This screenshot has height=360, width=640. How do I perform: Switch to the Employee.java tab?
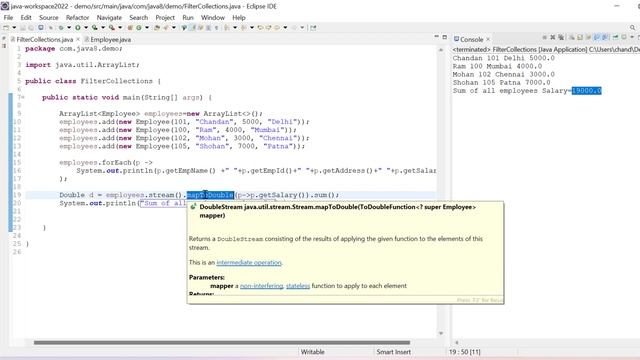(107, 40)
